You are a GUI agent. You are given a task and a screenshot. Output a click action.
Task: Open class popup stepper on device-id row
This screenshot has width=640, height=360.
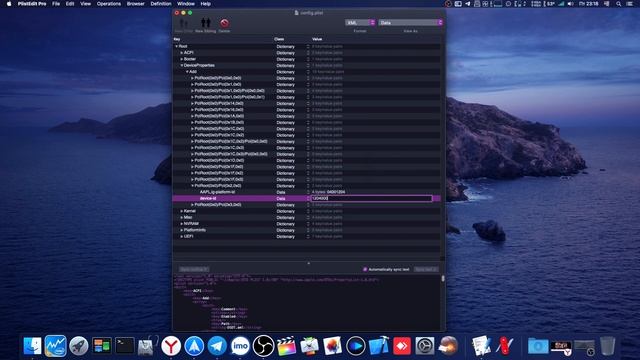point(308,198)
